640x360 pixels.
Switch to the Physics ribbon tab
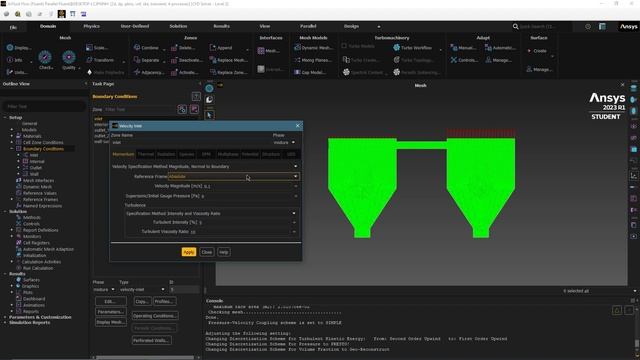click(91, 26)
